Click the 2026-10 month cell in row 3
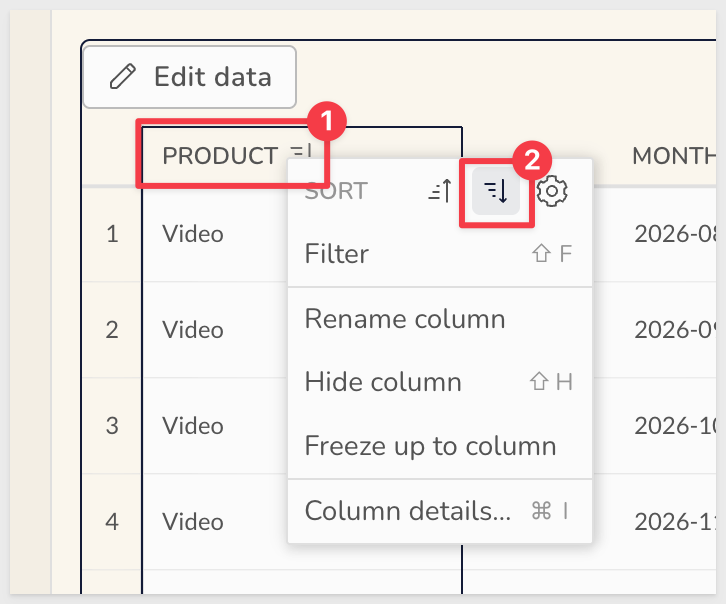 tap(675, 426)
